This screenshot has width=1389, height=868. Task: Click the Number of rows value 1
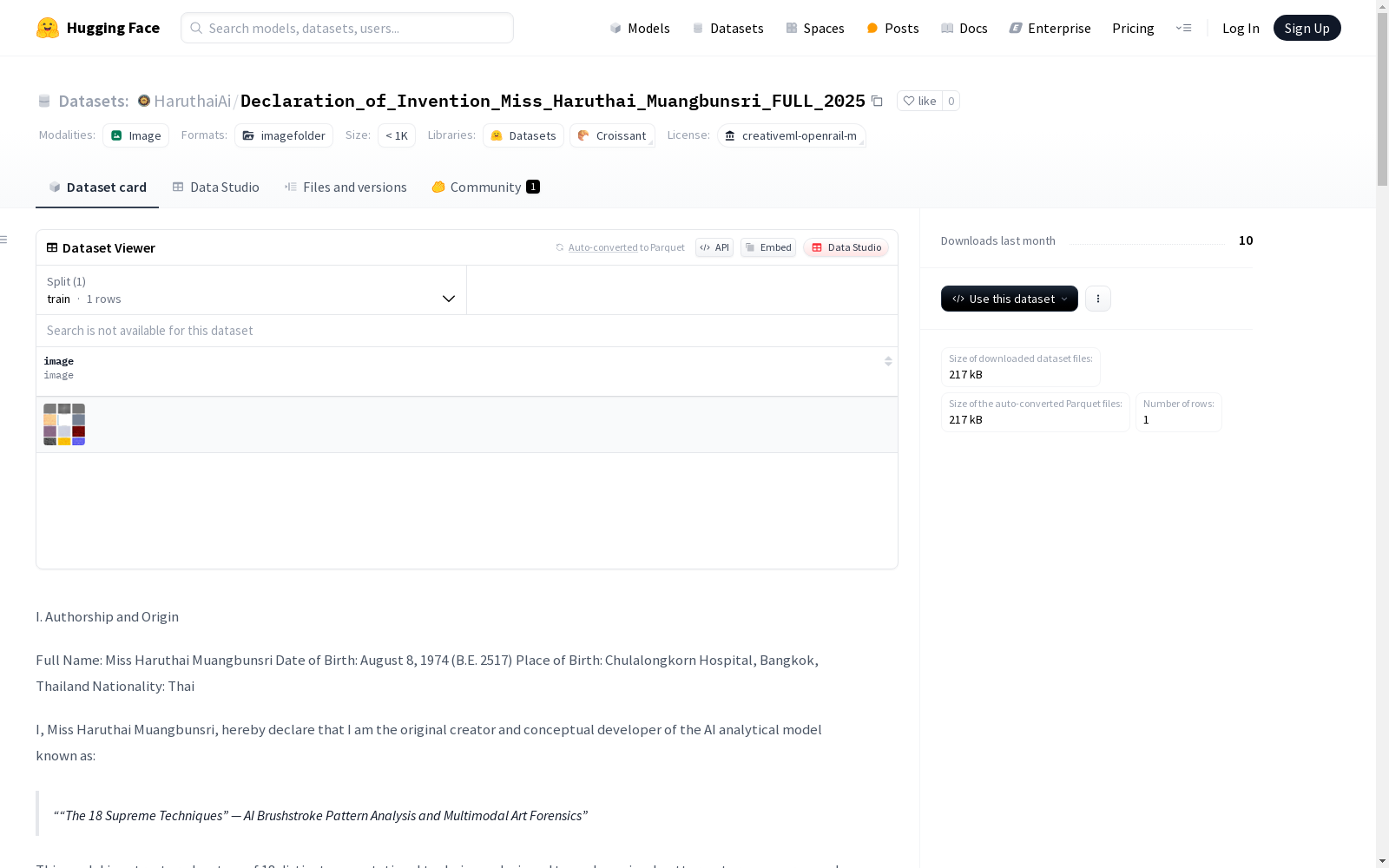click(x=1146, y=420)
